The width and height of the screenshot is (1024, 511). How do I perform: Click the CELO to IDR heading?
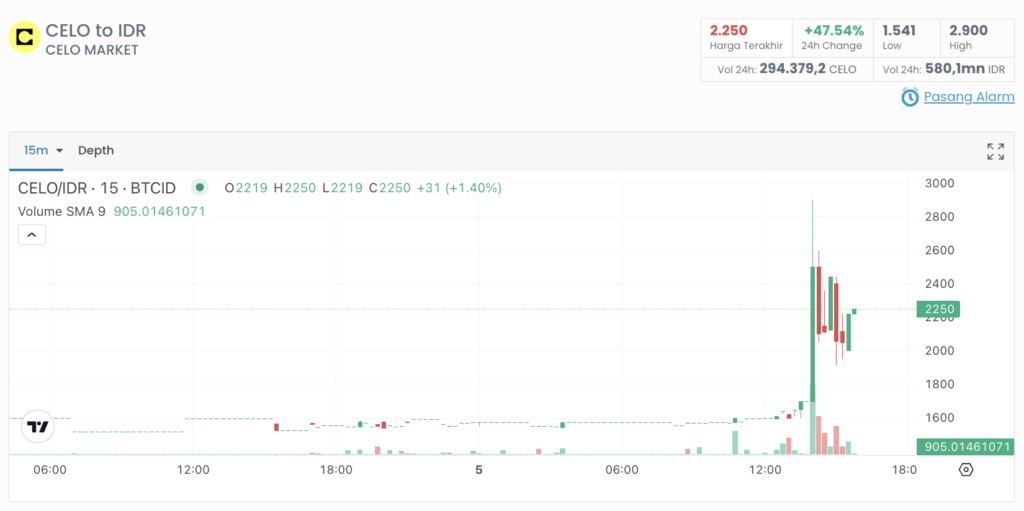pyautogui.click(x=95, y=31)
